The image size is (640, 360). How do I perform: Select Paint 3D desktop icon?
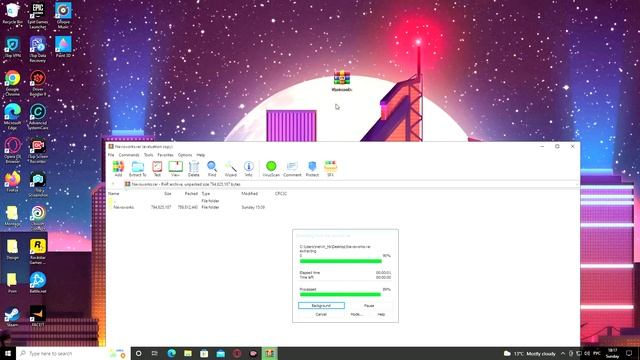pyautogui.click(x=63, y=47)
